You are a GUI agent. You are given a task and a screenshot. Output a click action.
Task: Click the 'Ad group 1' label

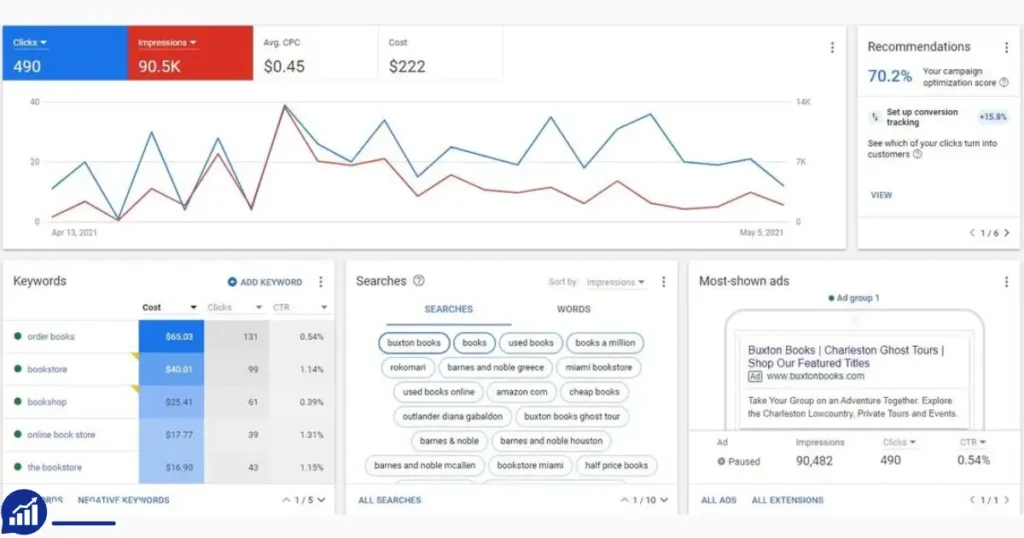click(858, 298)
